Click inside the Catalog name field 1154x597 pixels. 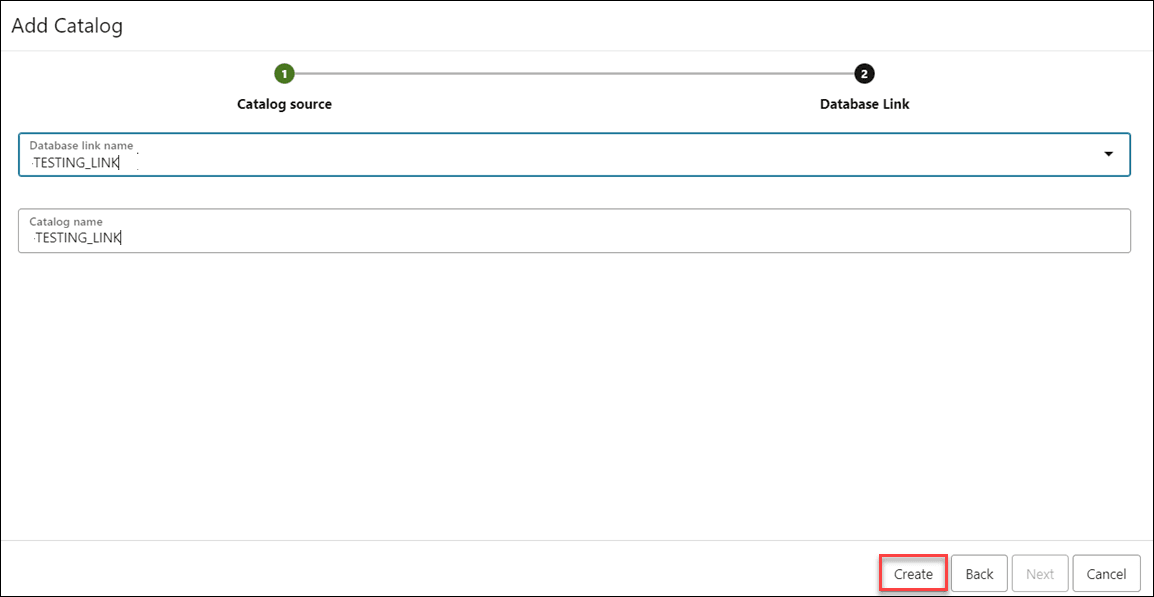point(400,237)
